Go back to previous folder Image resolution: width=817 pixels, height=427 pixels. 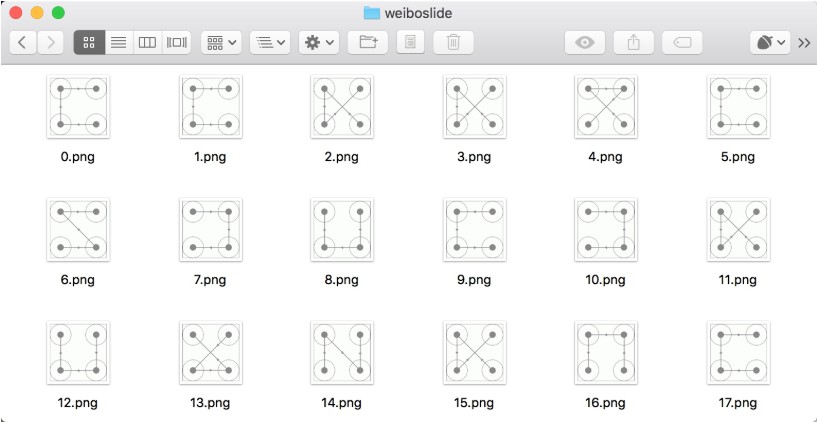[x=23, y=42]
